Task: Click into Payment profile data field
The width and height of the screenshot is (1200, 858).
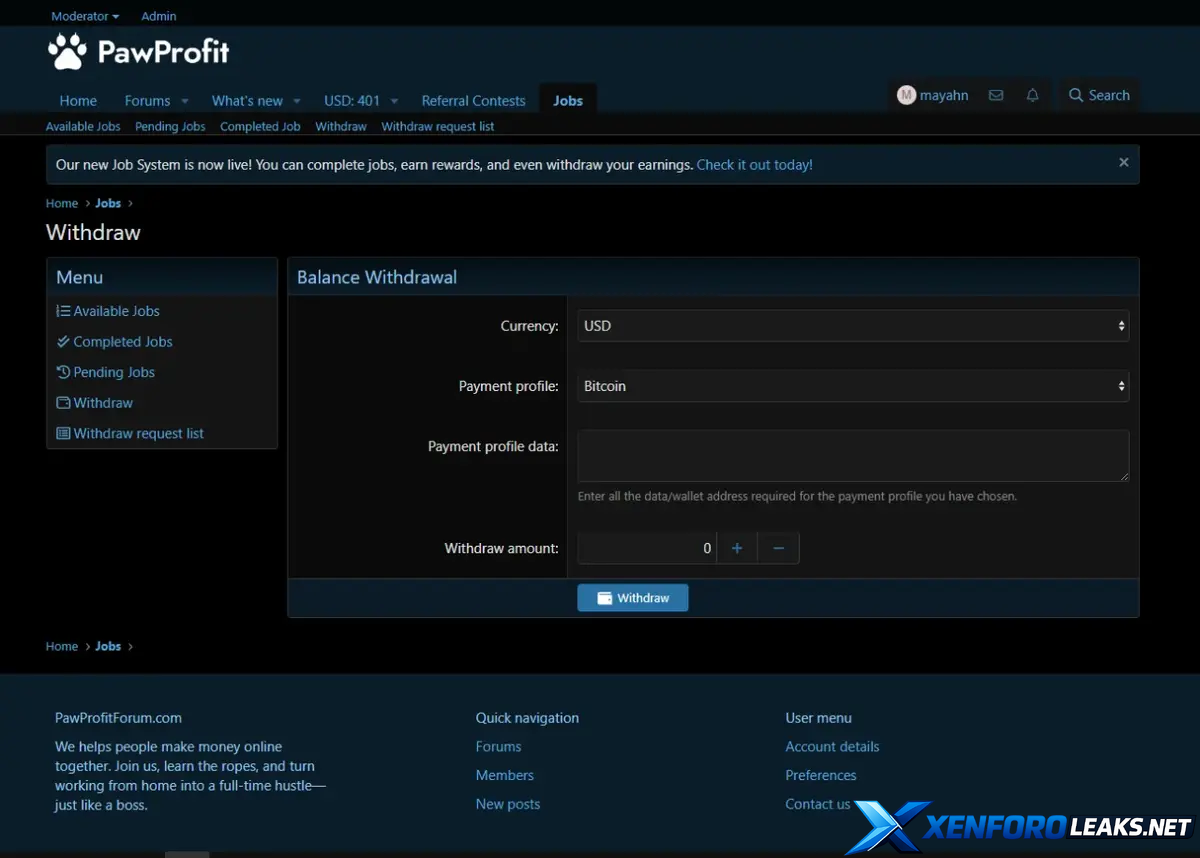Action: pyautogui.click(x=853, y=456)
